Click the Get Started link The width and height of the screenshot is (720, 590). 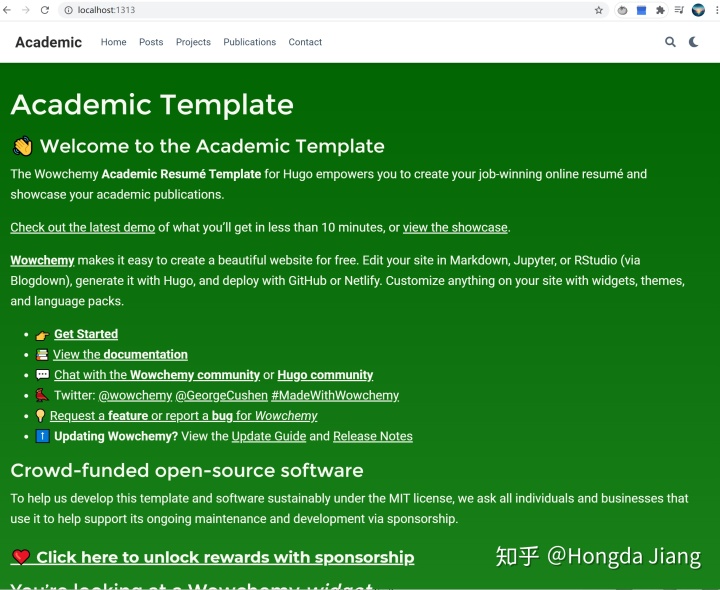point(86,334)
